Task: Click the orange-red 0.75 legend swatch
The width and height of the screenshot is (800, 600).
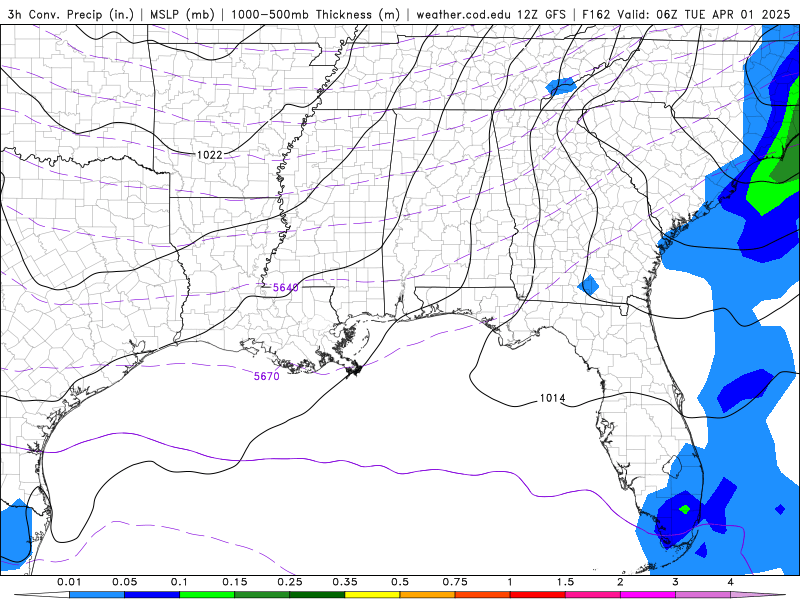Action: coord(483,595)
